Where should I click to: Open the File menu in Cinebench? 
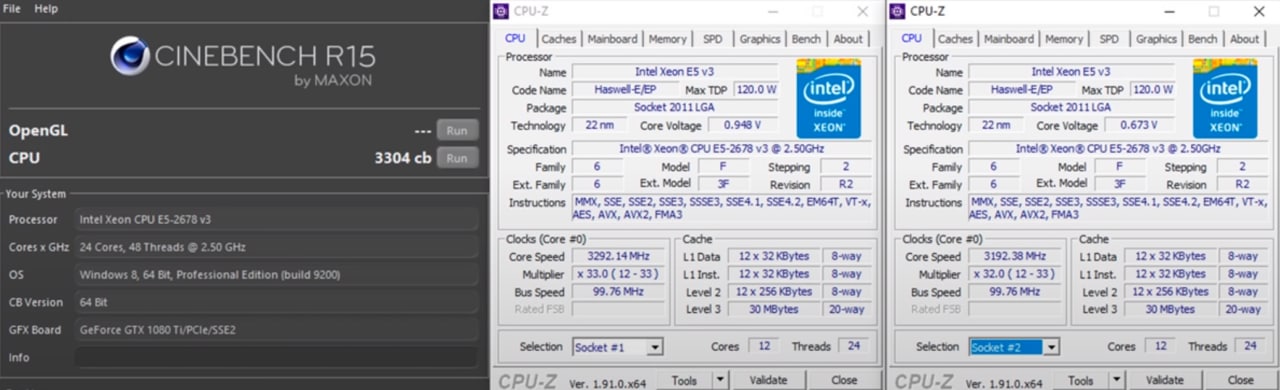(x=12, y=8)
